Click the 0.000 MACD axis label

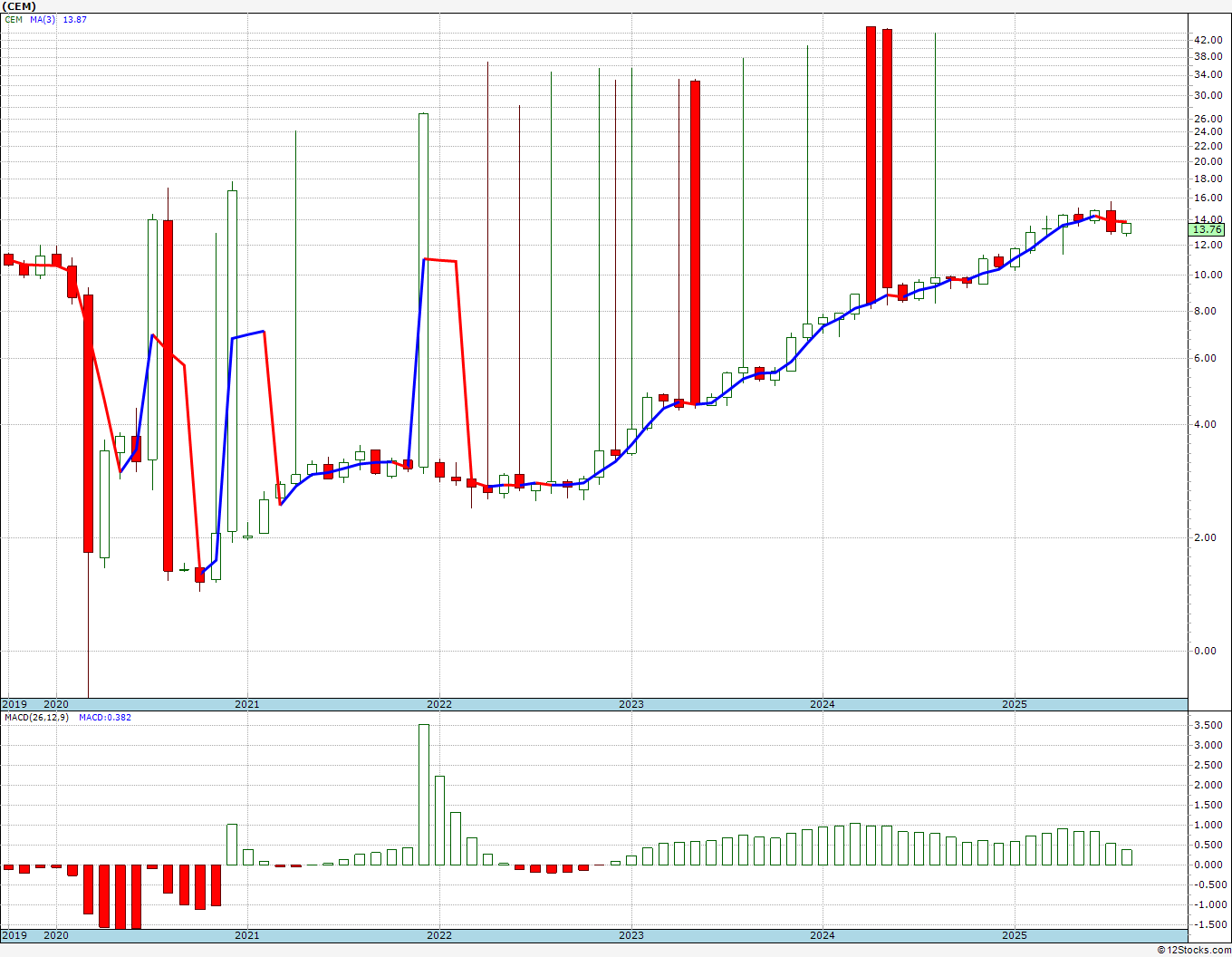pos(1208,865)
